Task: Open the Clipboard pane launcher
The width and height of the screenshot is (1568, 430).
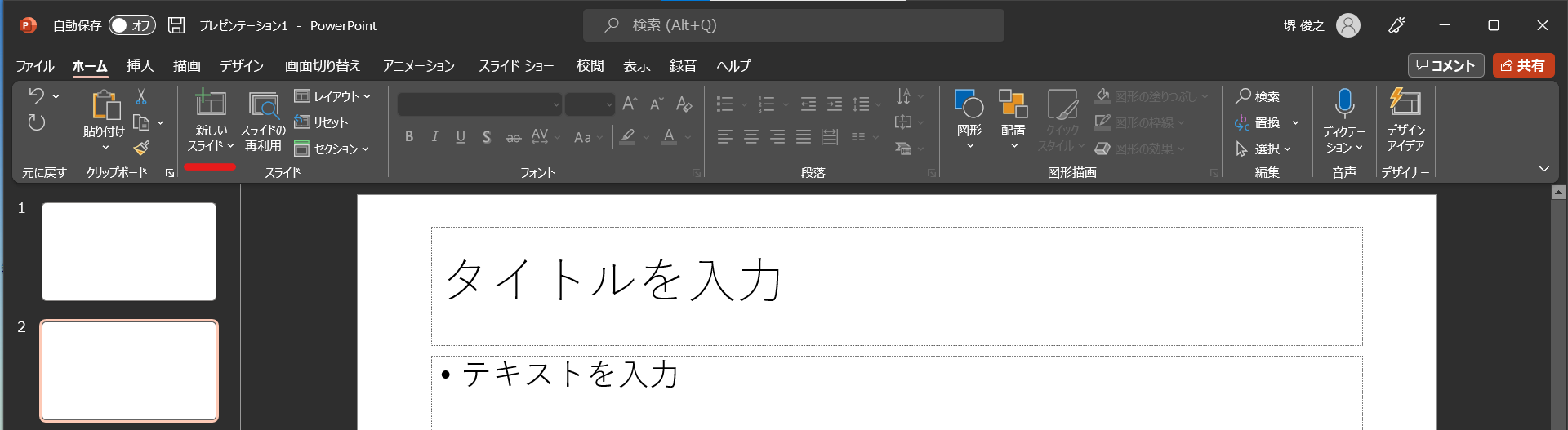Action: [x=170, y=173]
